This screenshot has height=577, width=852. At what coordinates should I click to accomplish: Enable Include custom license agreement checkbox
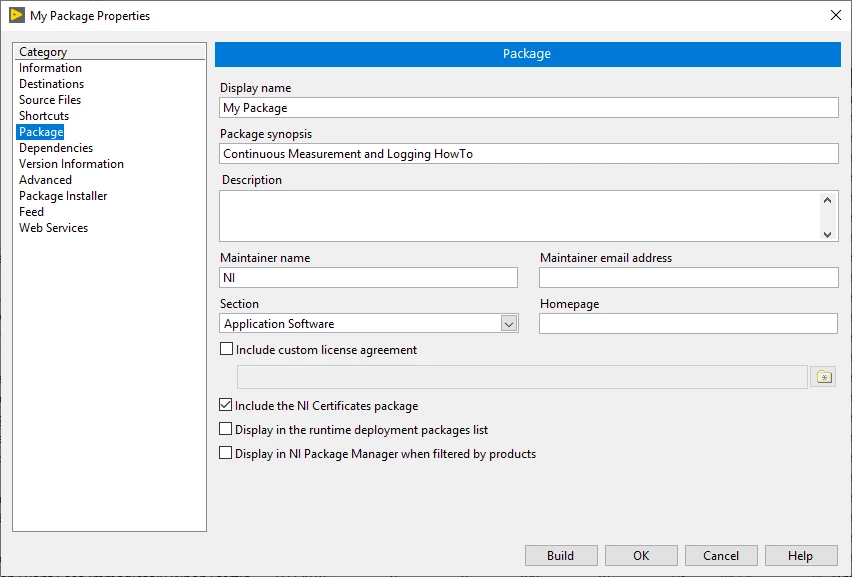[x=226, y=349]
